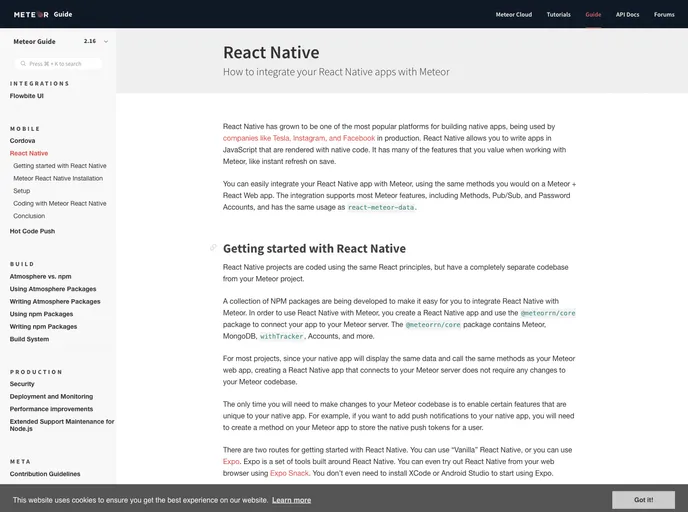Click the Guide label next to the logo
Screen dimensions: 688x512
(x=63, y=14)
